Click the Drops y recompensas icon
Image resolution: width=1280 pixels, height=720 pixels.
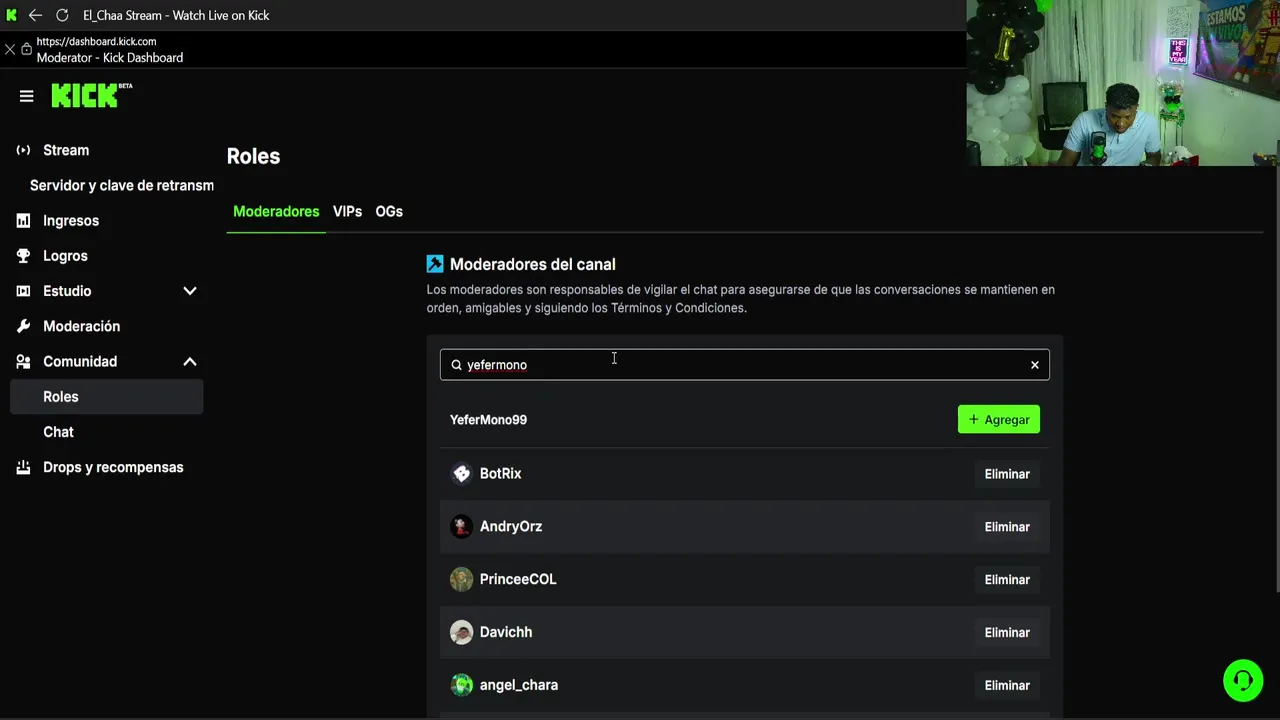click(x=23, y=467)
